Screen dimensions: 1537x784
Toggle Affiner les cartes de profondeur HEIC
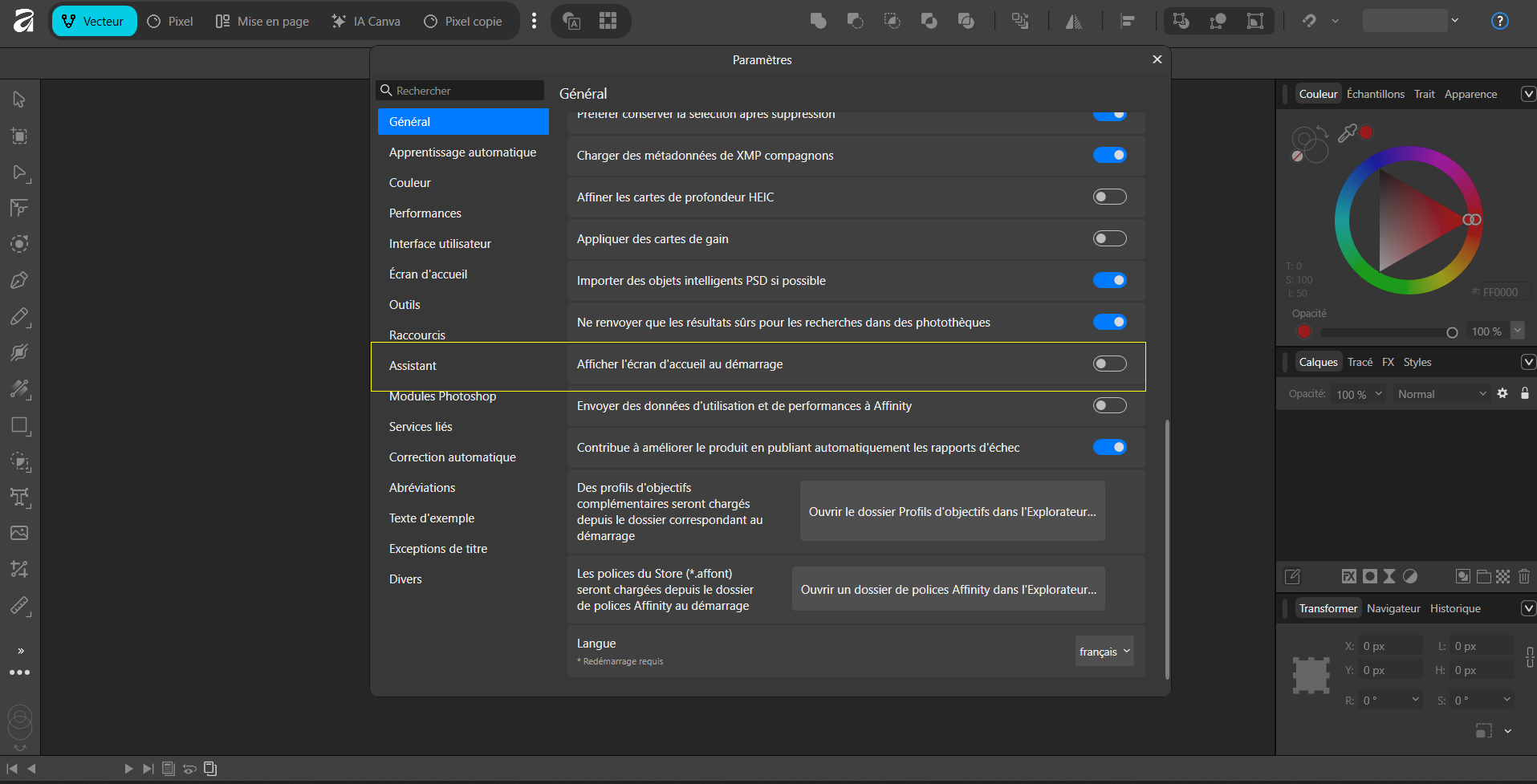[x=1109, y=197]
